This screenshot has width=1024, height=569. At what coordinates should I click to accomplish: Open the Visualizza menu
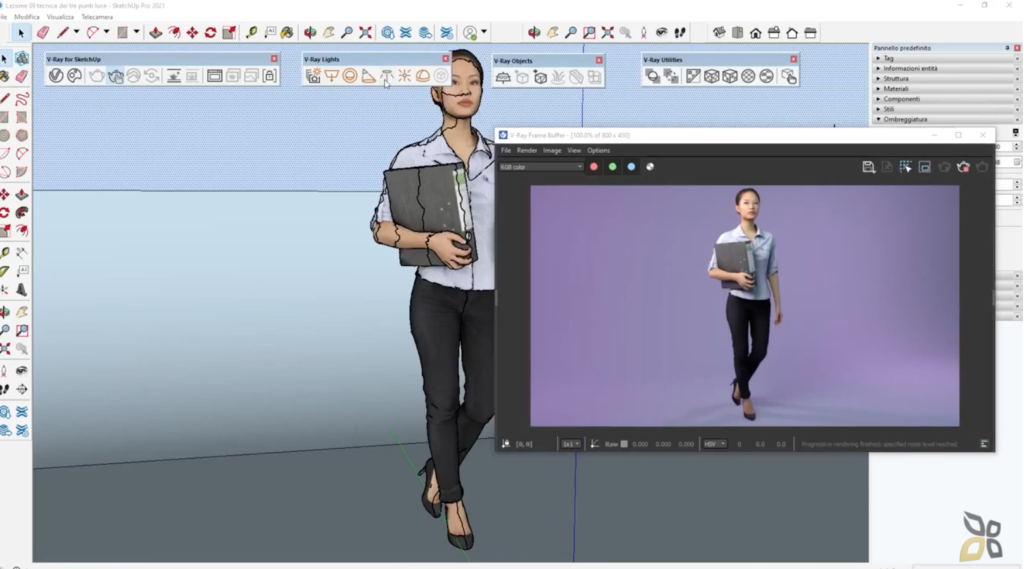tap(60, 17)
